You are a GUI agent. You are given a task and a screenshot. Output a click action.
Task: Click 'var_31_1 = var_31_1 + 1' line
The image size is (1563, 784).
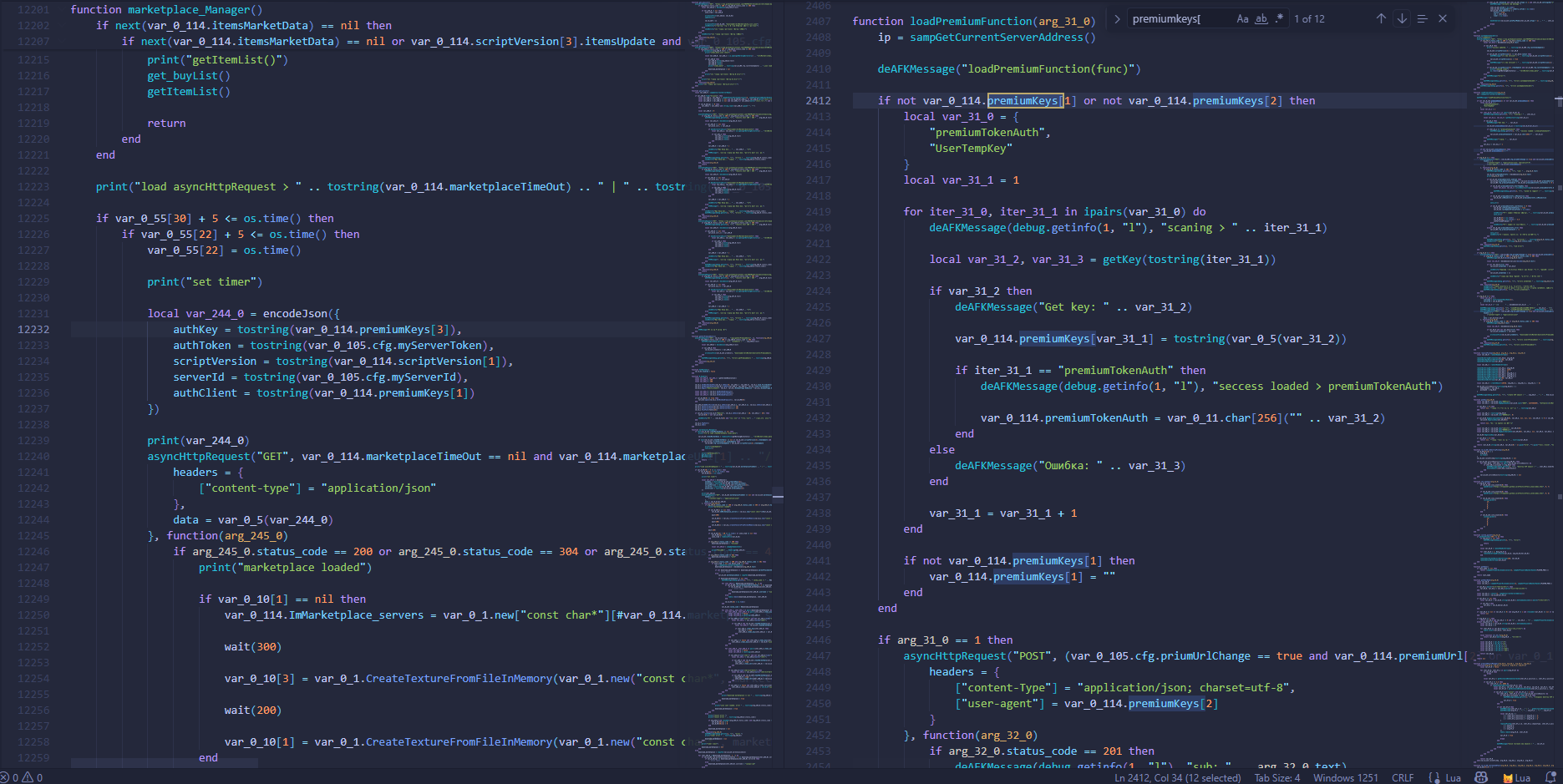(1002, 513)
